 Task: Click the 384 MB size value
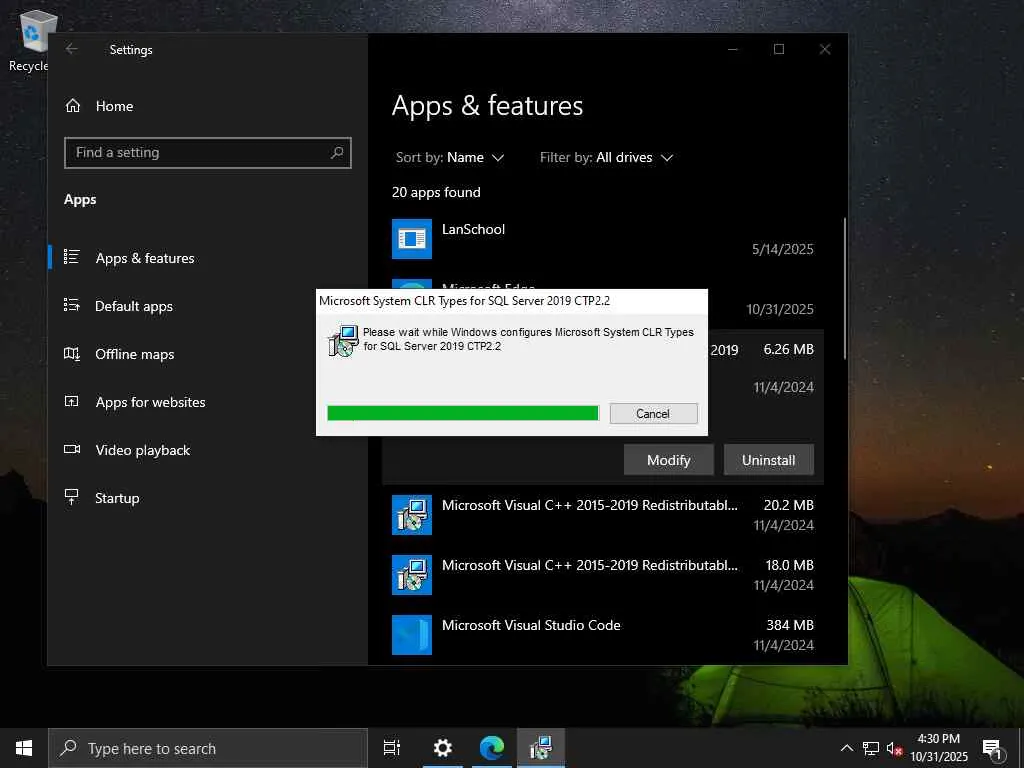pos(790,625)
